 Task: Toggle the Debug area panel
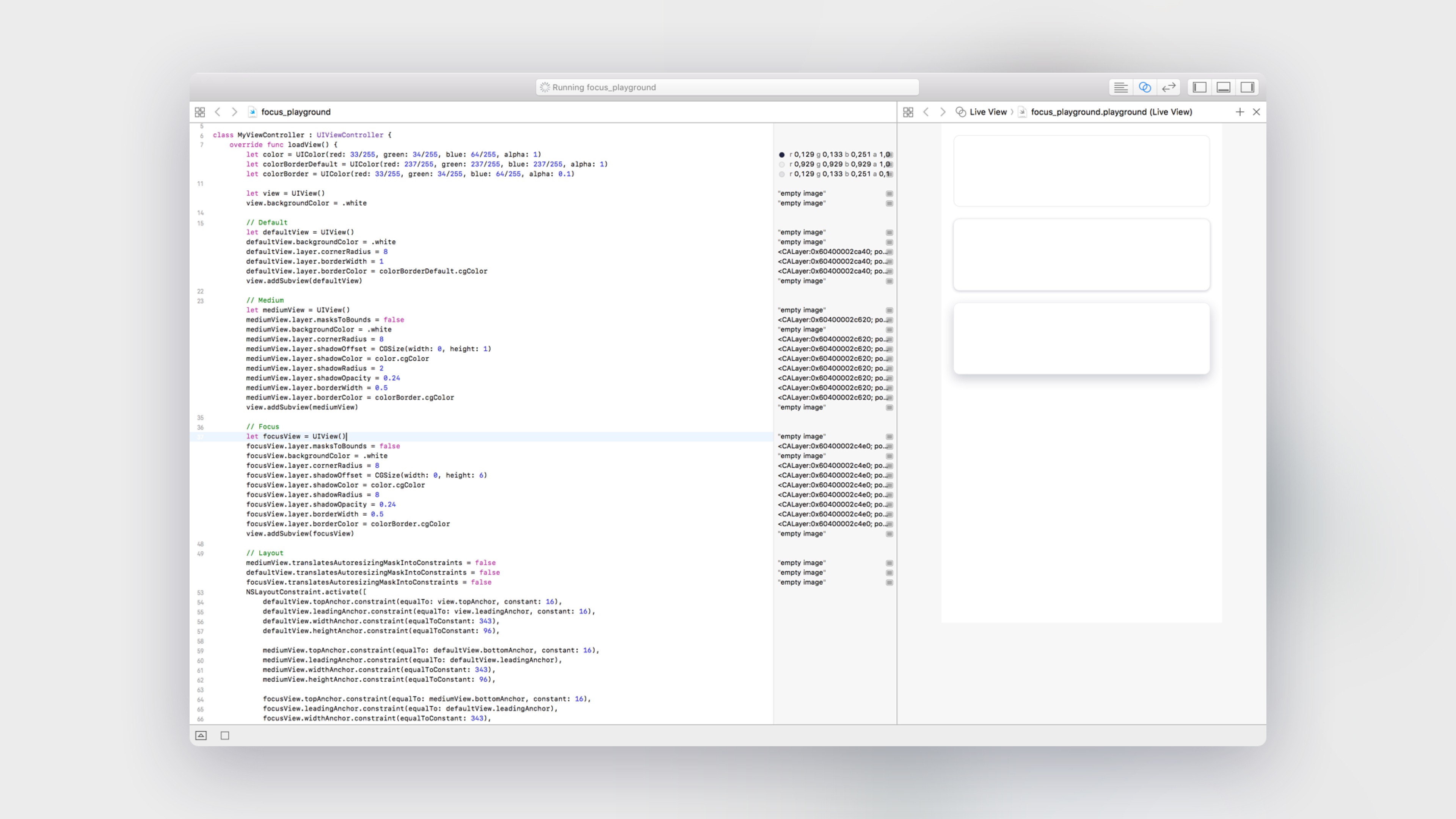pyautogui.click(x=1223, y=87)
